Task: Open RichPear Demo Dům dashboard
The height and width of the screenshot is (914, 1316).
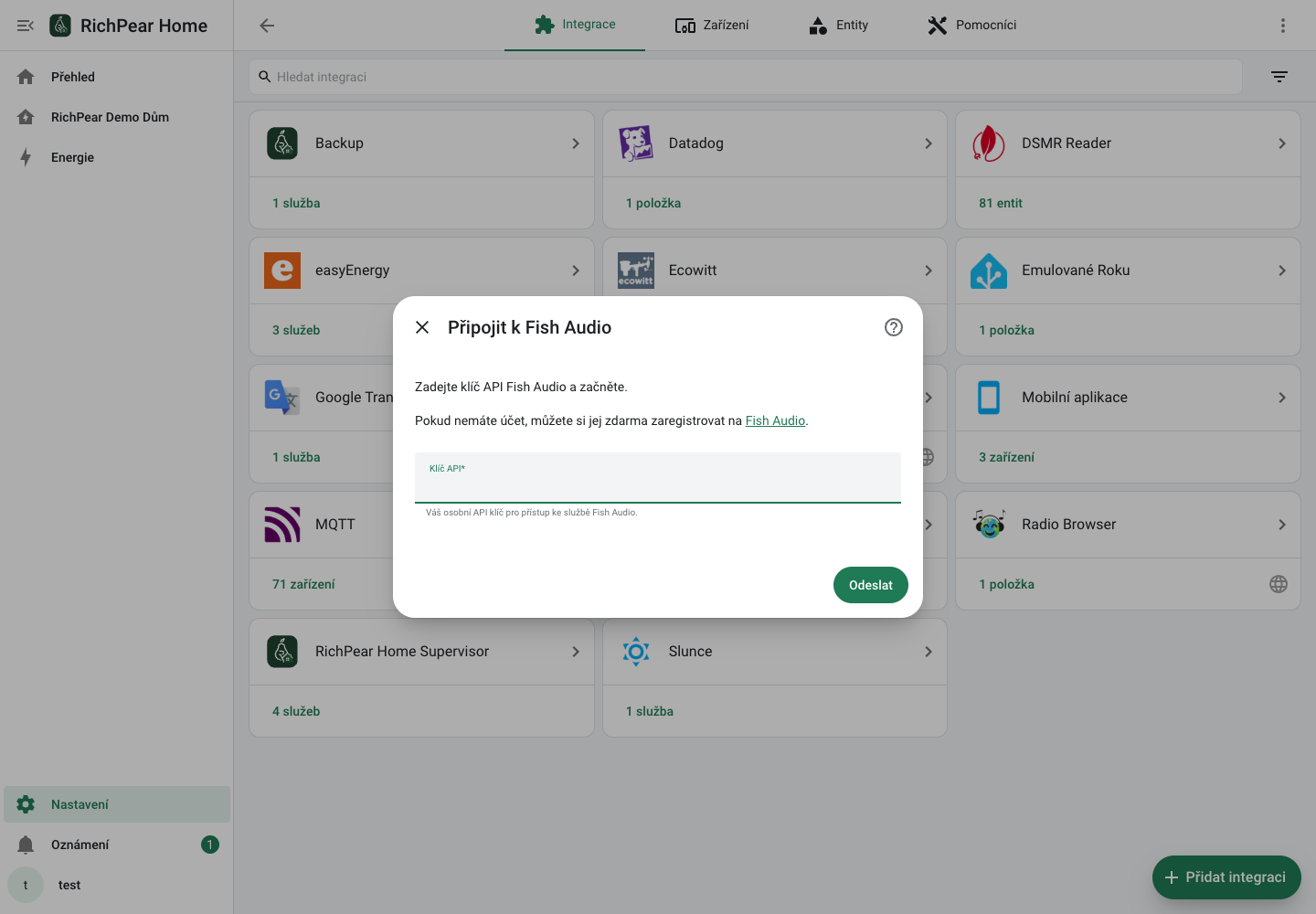Action: point(117,117)
